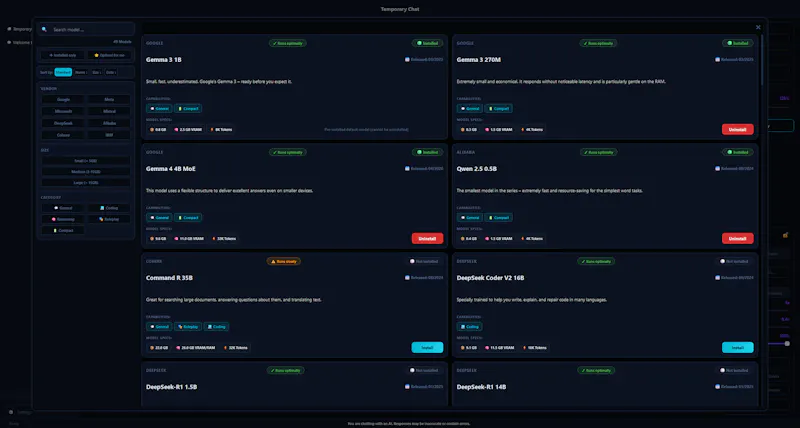Choose the Compact category filter
This screenshot has height=428, width=800.
63,230
